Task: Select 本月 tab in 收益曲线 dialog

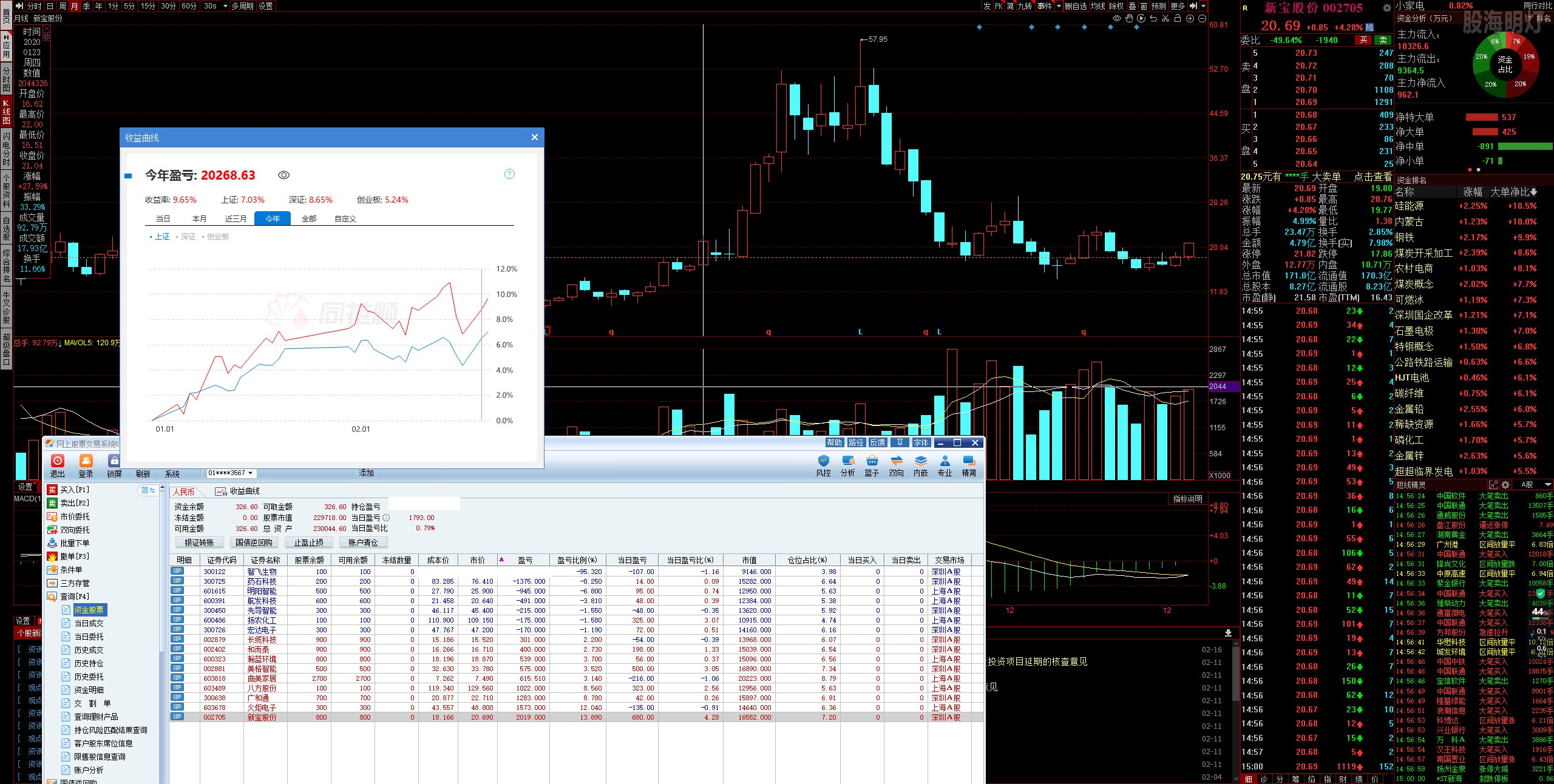Action: pyautogui.click(x=199, y=219)
